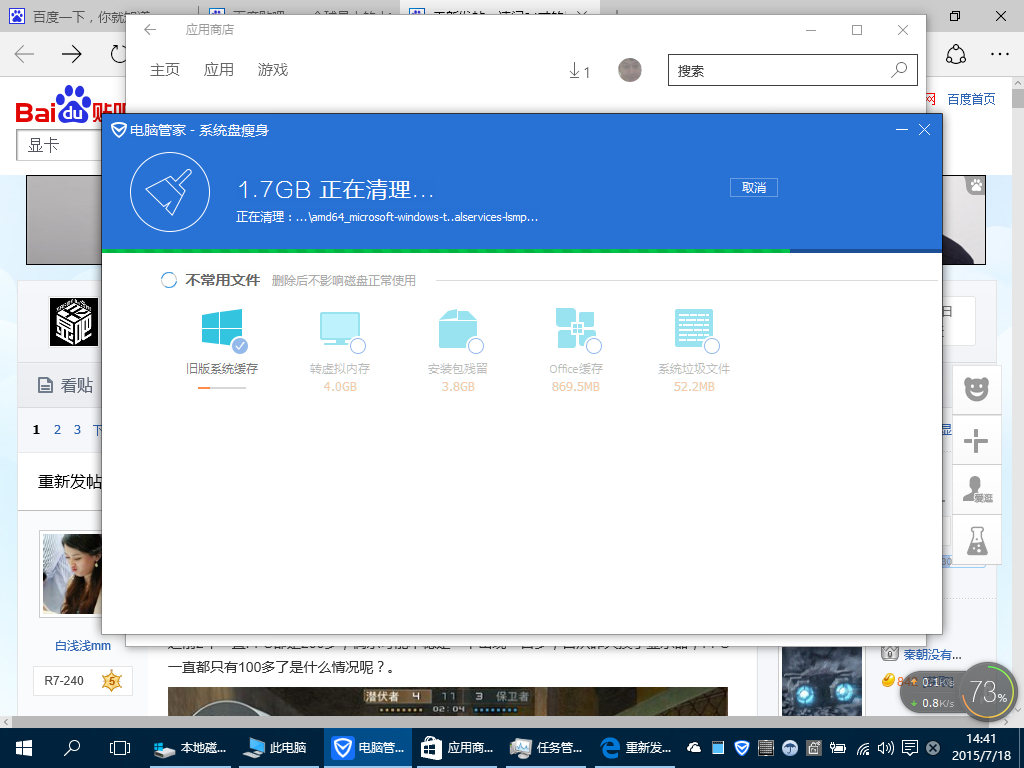
Task: Go back in the 应用商店 window
Action: point(150,29)
